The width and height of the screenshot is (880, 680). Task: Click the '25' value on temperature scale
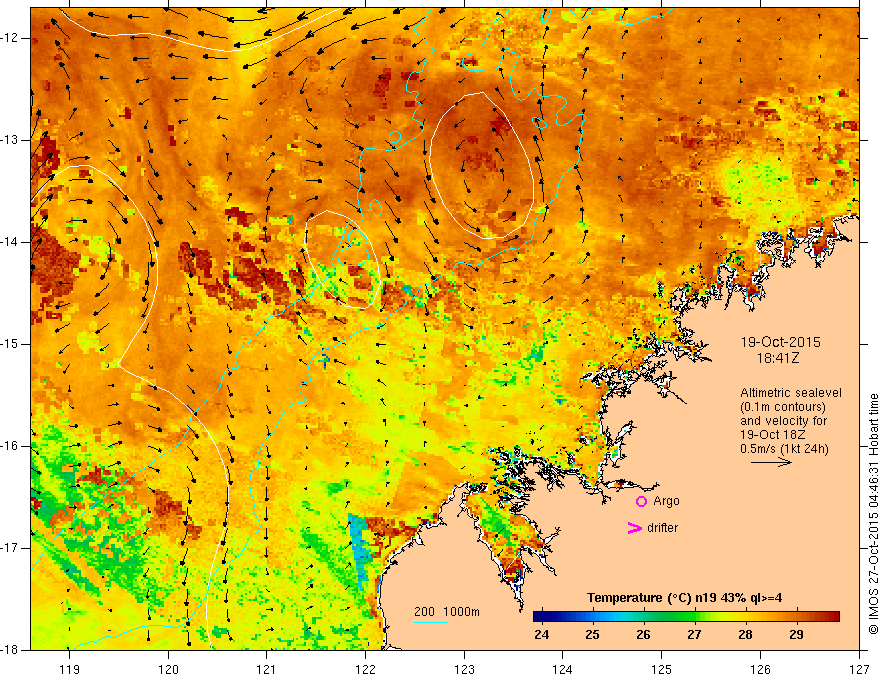click(592, 635)
